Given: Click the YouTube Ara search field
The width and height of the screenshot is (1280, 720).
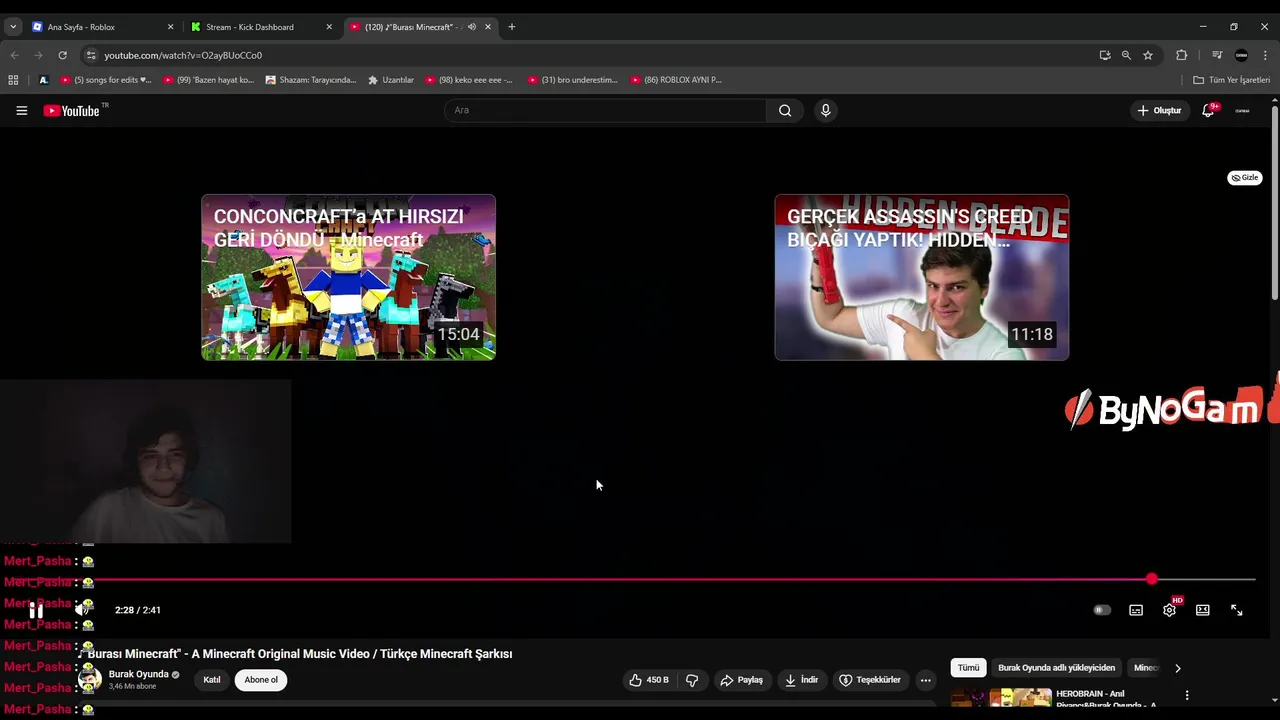Looking at the screenshot, I should point(605,110).
